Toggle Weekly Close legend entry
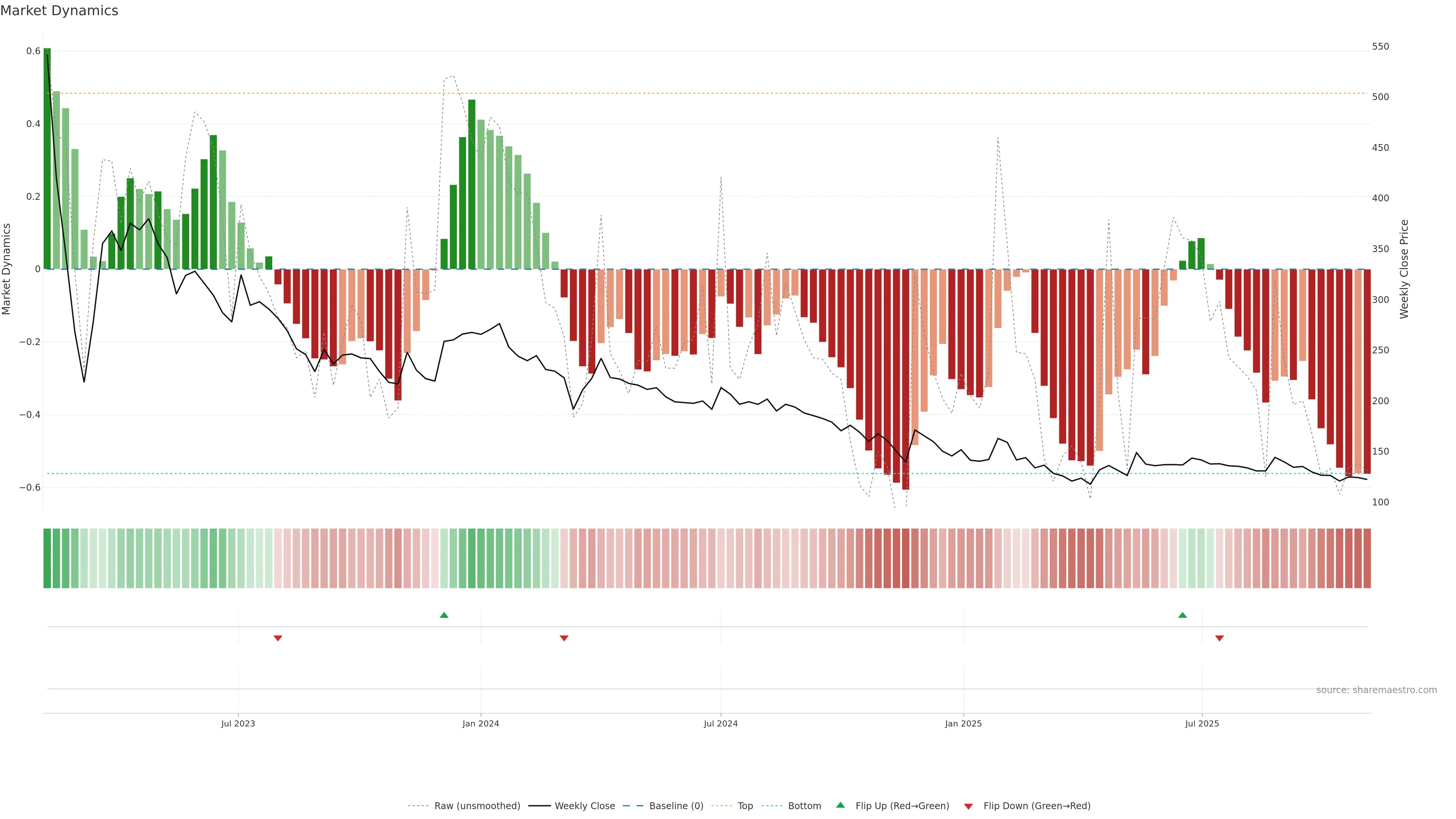The image size is (1456, 819). [584, 806]
